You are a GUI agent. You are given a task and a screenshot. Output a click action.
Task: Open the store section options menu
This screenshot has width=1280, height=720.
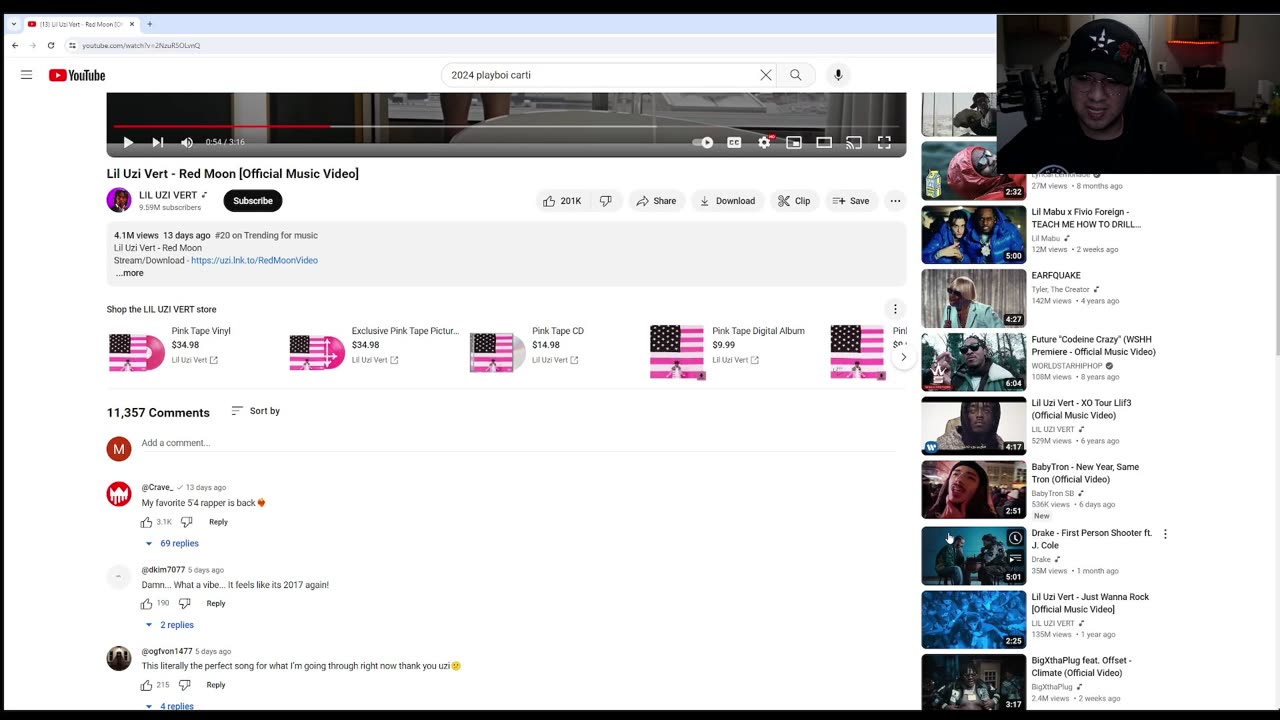point(895,309)
